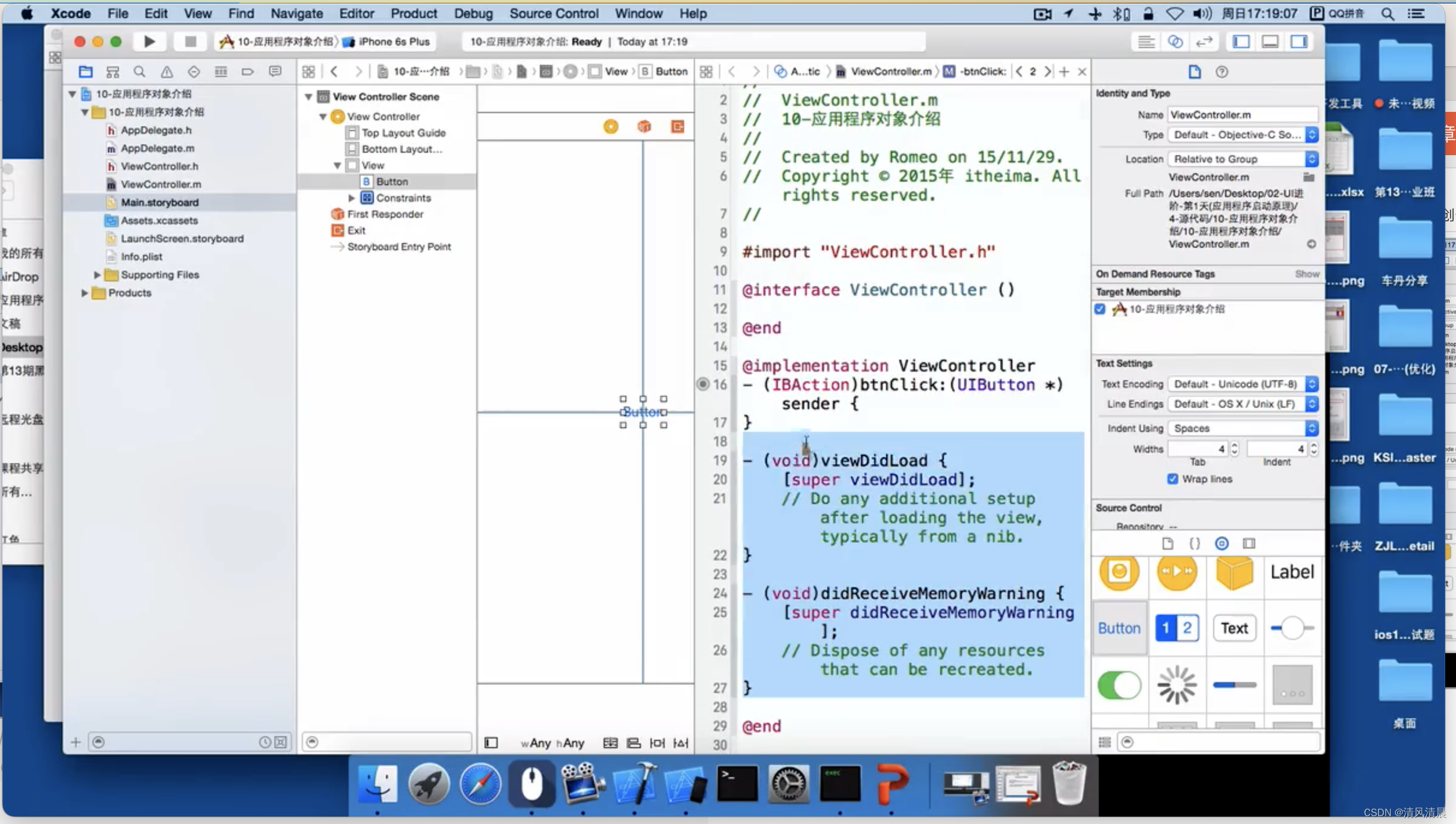Open the Pin constraints menu
The image size is (1456, 824).
click(x=657, y=743)
